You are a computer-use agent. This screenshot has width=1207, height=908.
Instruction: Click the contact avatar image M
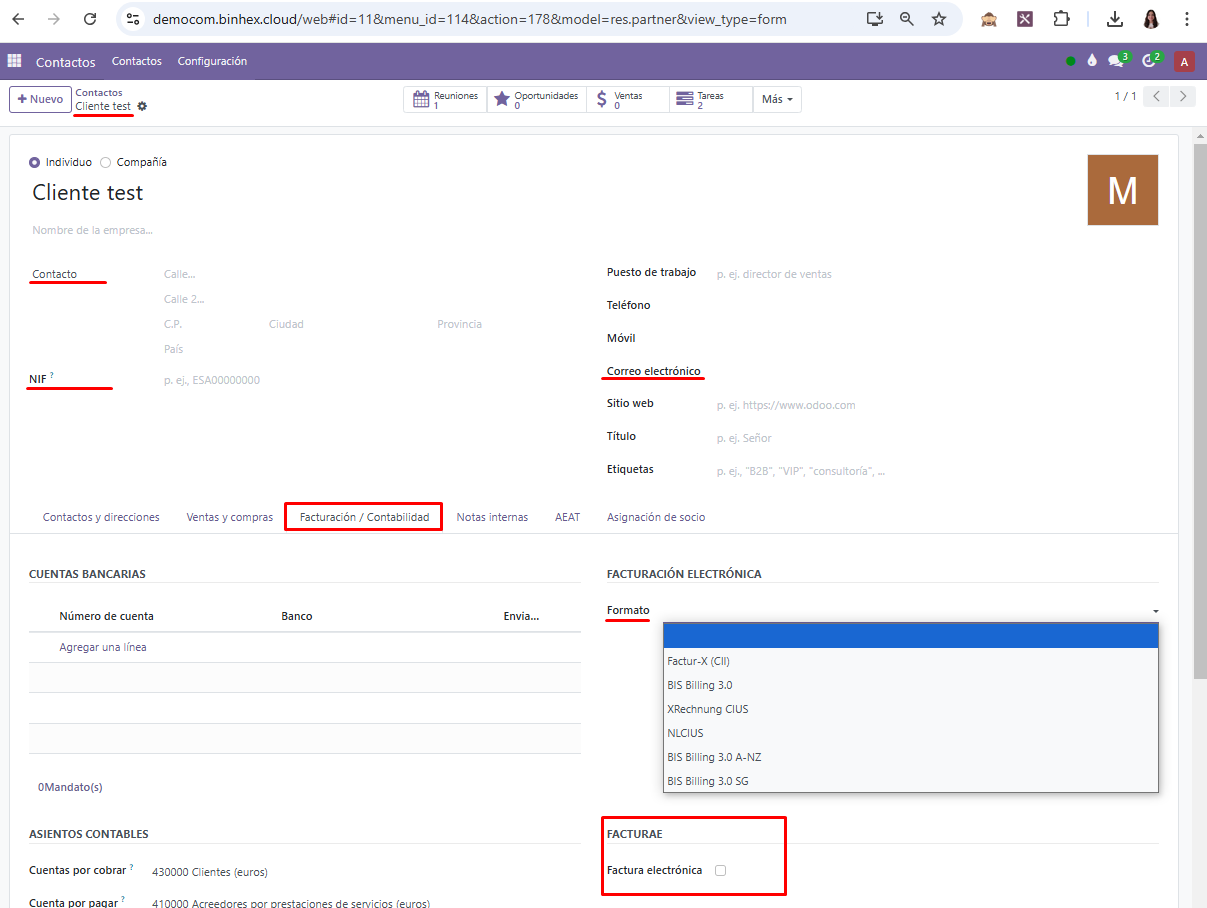coord(1122,190)
